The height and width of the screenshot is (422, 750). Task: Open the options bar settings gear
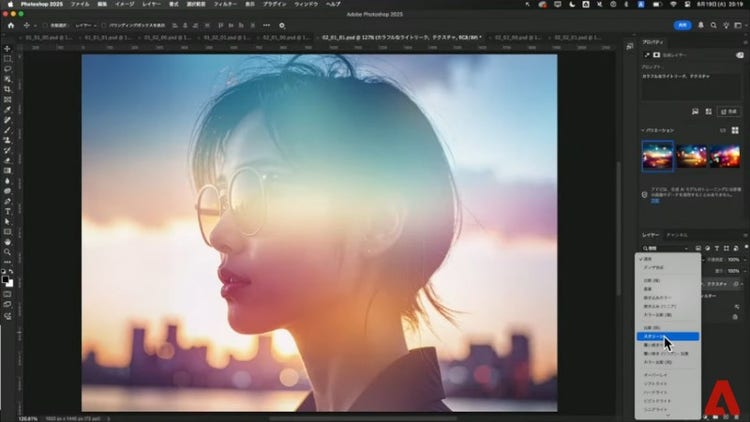coord(283,25)
